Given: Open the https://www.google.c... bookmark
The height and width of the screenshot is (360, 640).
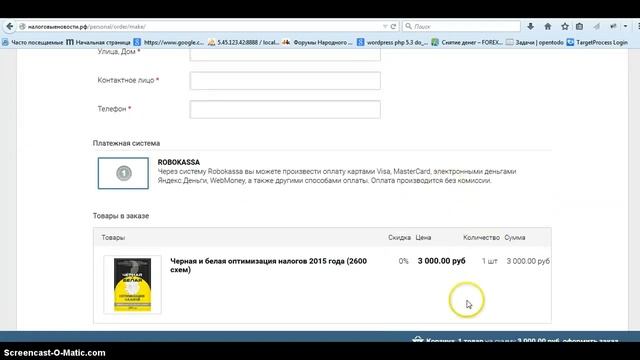Looking at the screenshot, I should click(169, 42).
